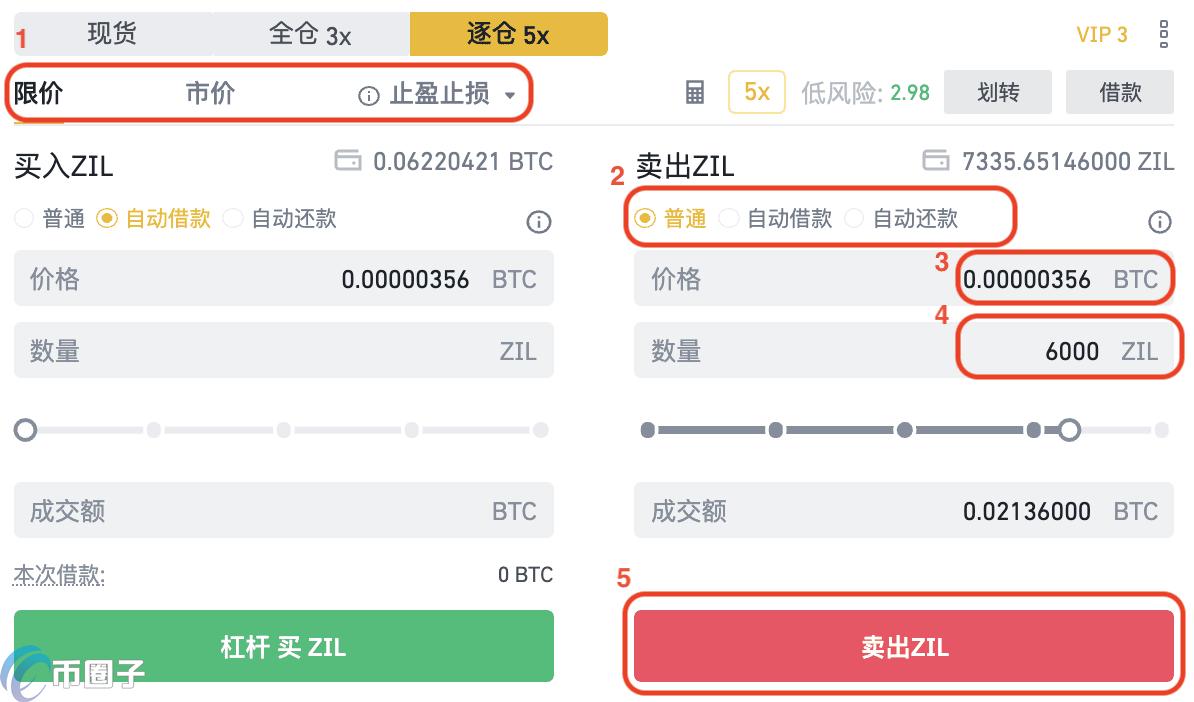Click the 5x leverage badge

[756, 92]
